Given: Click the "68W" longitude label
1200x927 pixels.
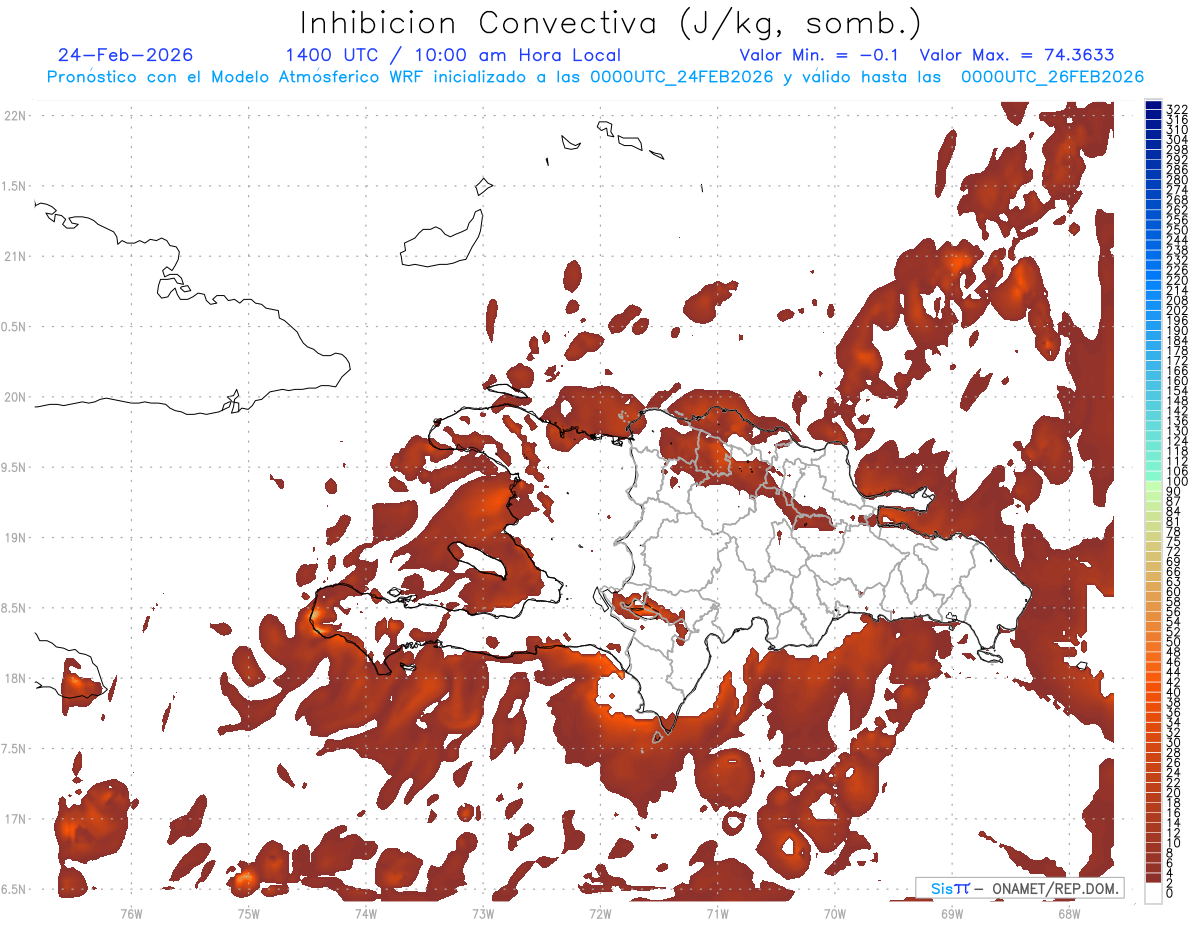Looking at the screenshot, I should [x=1069, y=912].
